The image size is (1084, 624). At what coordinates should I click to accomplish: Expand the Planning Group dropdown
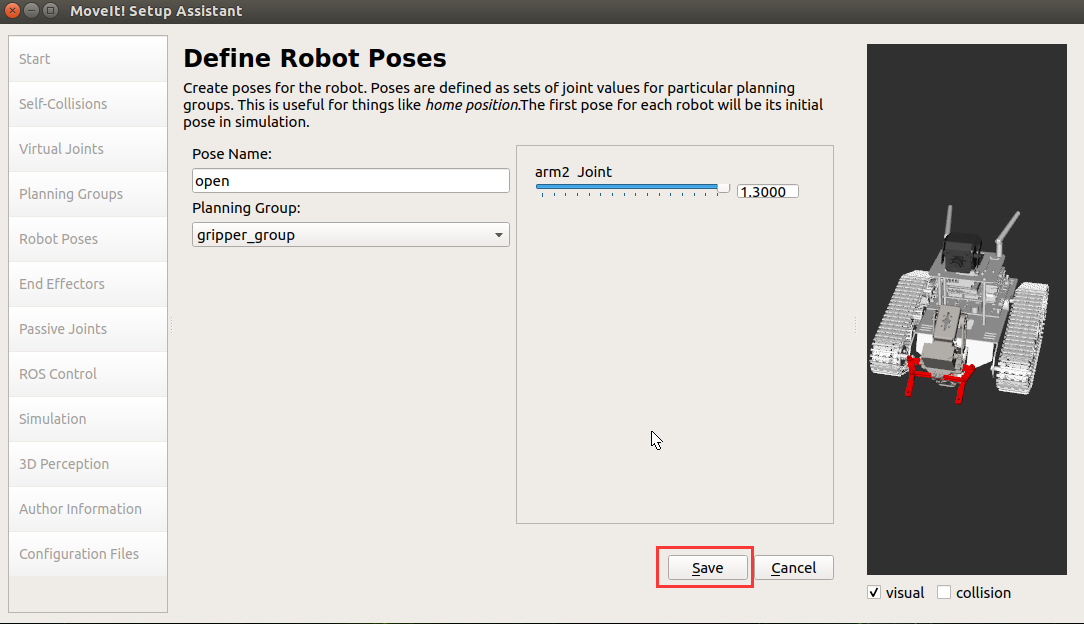(x=351, y=235)
